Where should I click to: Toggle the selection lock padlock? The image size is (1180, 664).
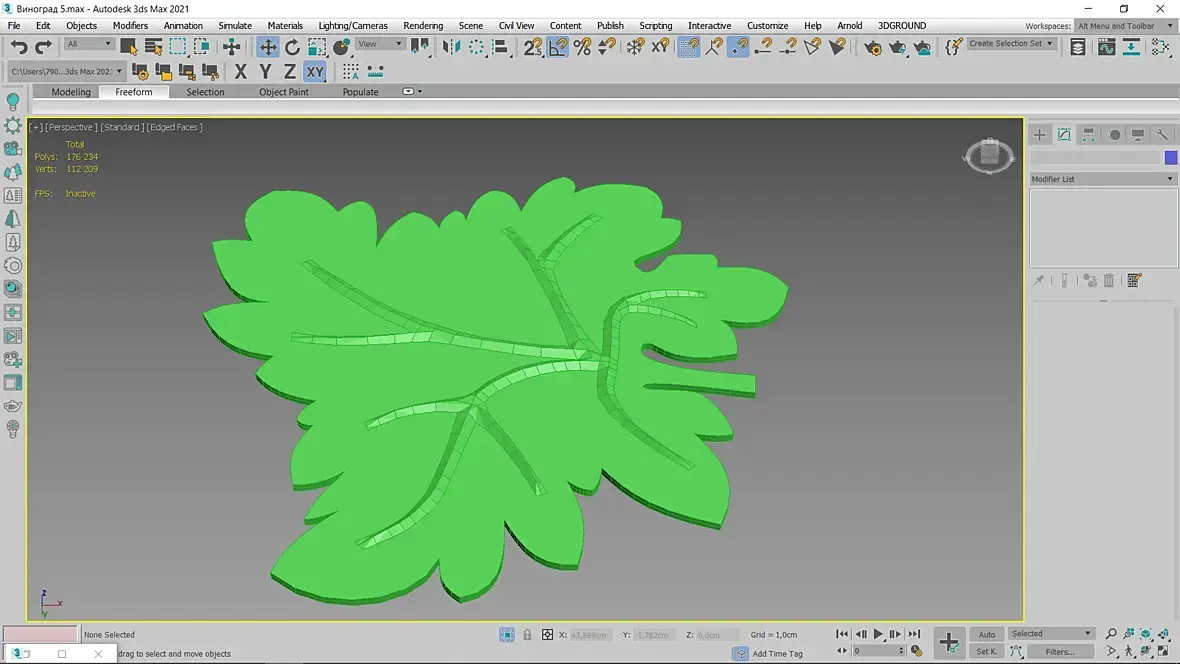(527, 635)
